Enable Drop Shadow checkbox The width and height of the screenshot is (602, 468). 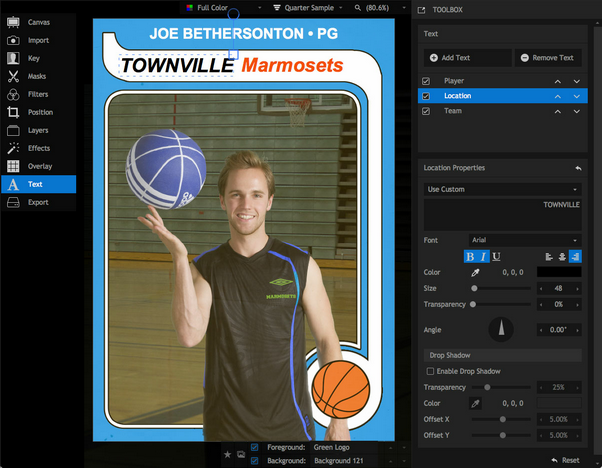pos(430,371)
